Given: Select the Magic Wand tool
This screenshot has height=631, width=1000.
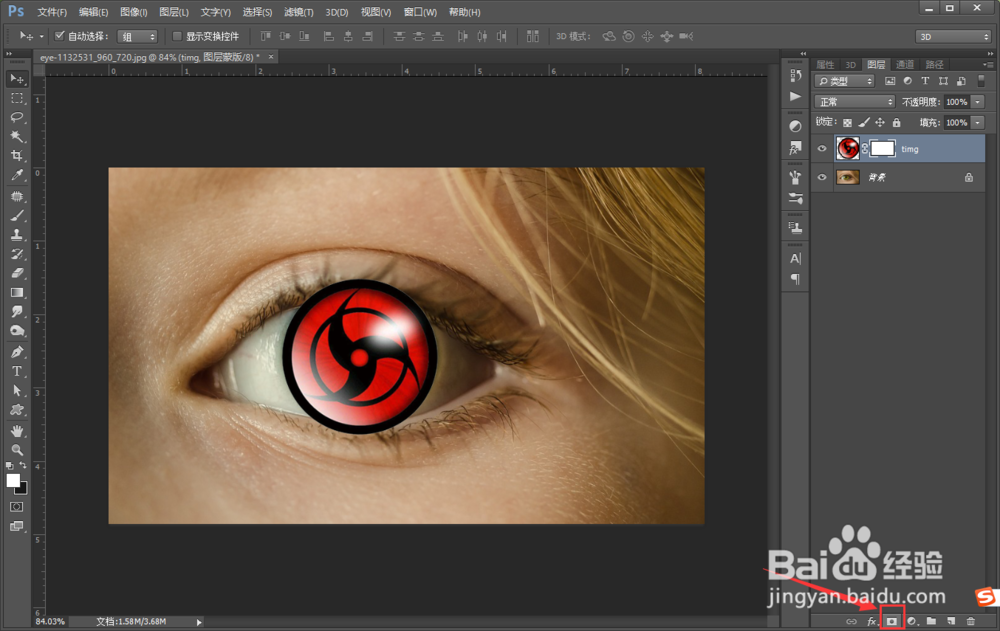Looking at the screenshot, I should (x=17, y=137).
